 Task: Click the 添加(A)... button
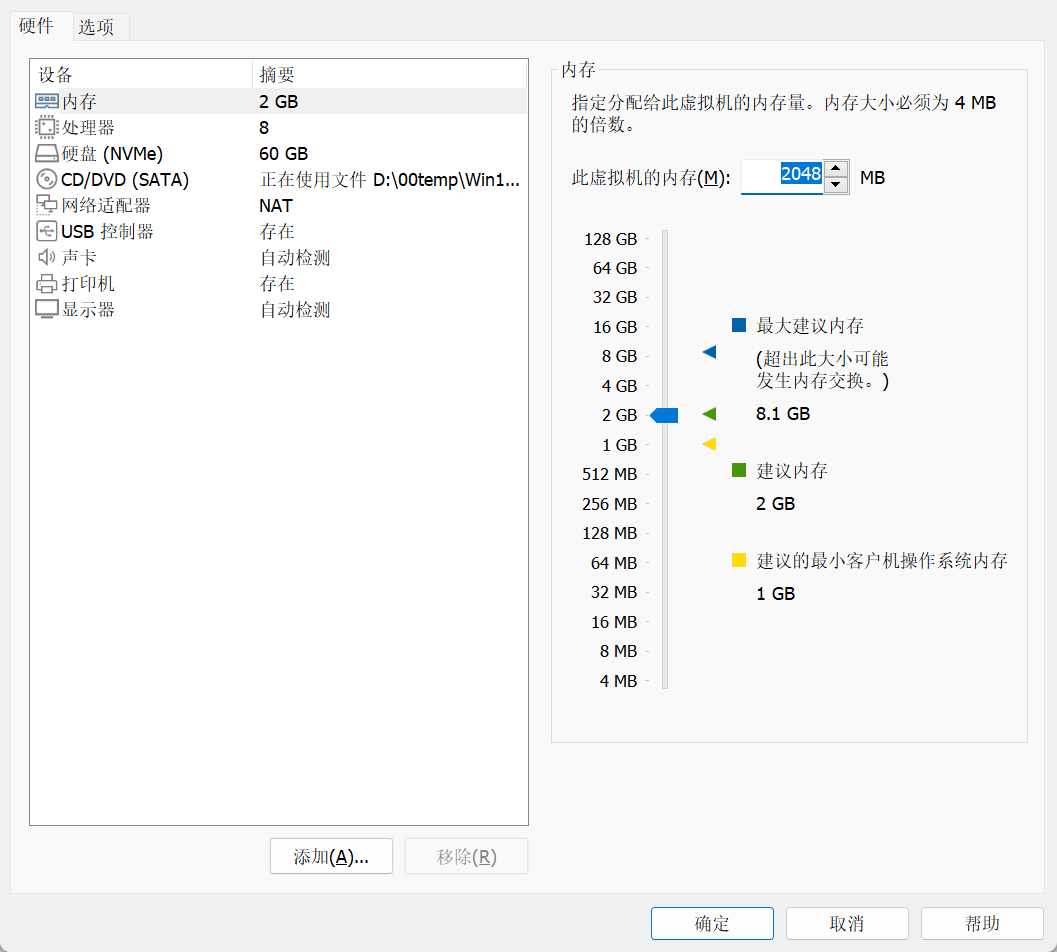point(331,856)
